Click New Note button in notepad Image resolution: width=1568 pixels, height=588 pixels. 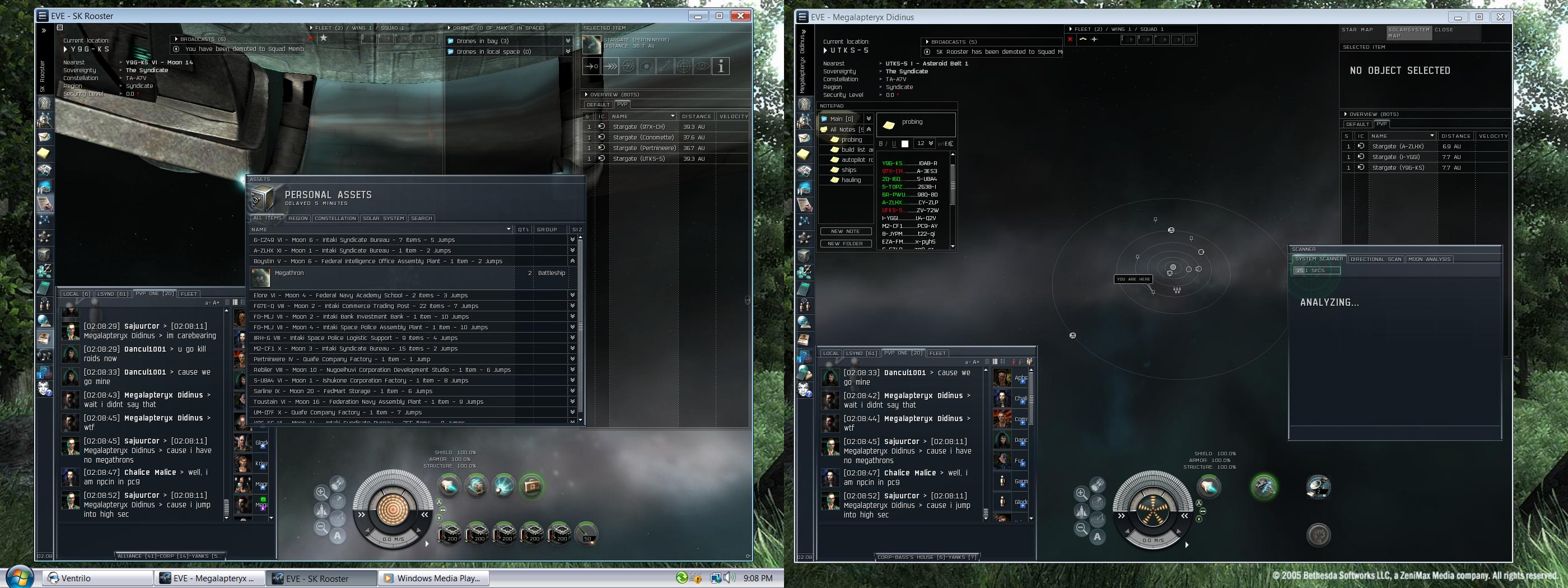[845, 231]
